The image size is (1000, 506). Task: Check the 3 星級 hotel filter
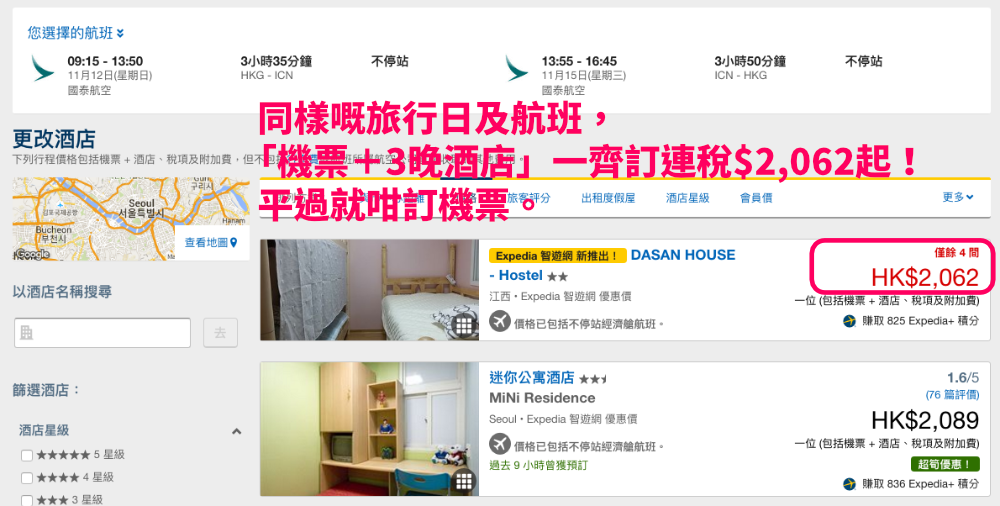[27, 500]
